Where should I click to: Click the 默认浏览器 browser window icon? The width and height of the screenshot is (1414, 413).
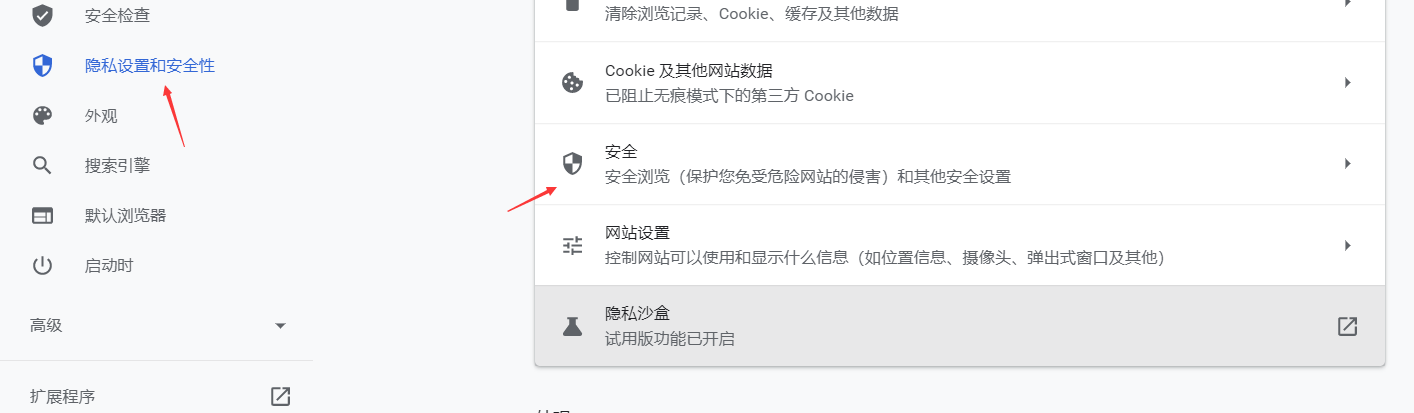click(x=42, y=216)
